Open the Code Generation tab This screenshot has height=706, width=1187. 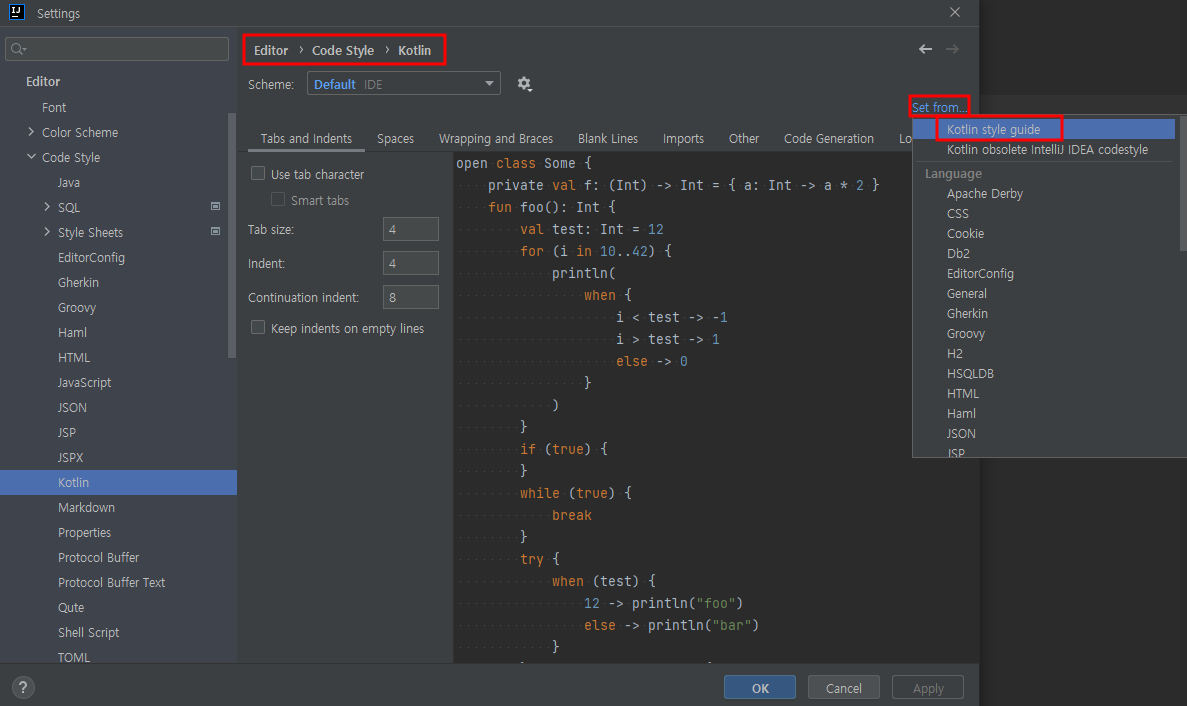pos(828,138)
